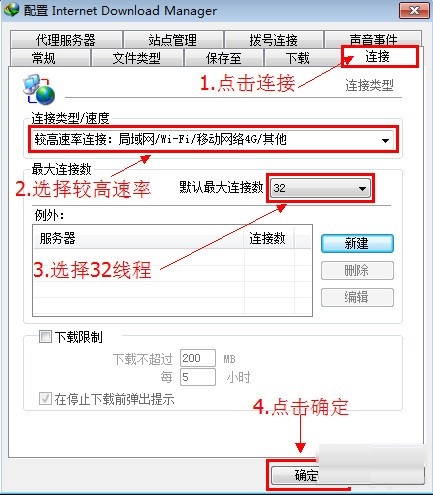
Task: Click the network connection type icon
Action: click(x=39, y=89)
